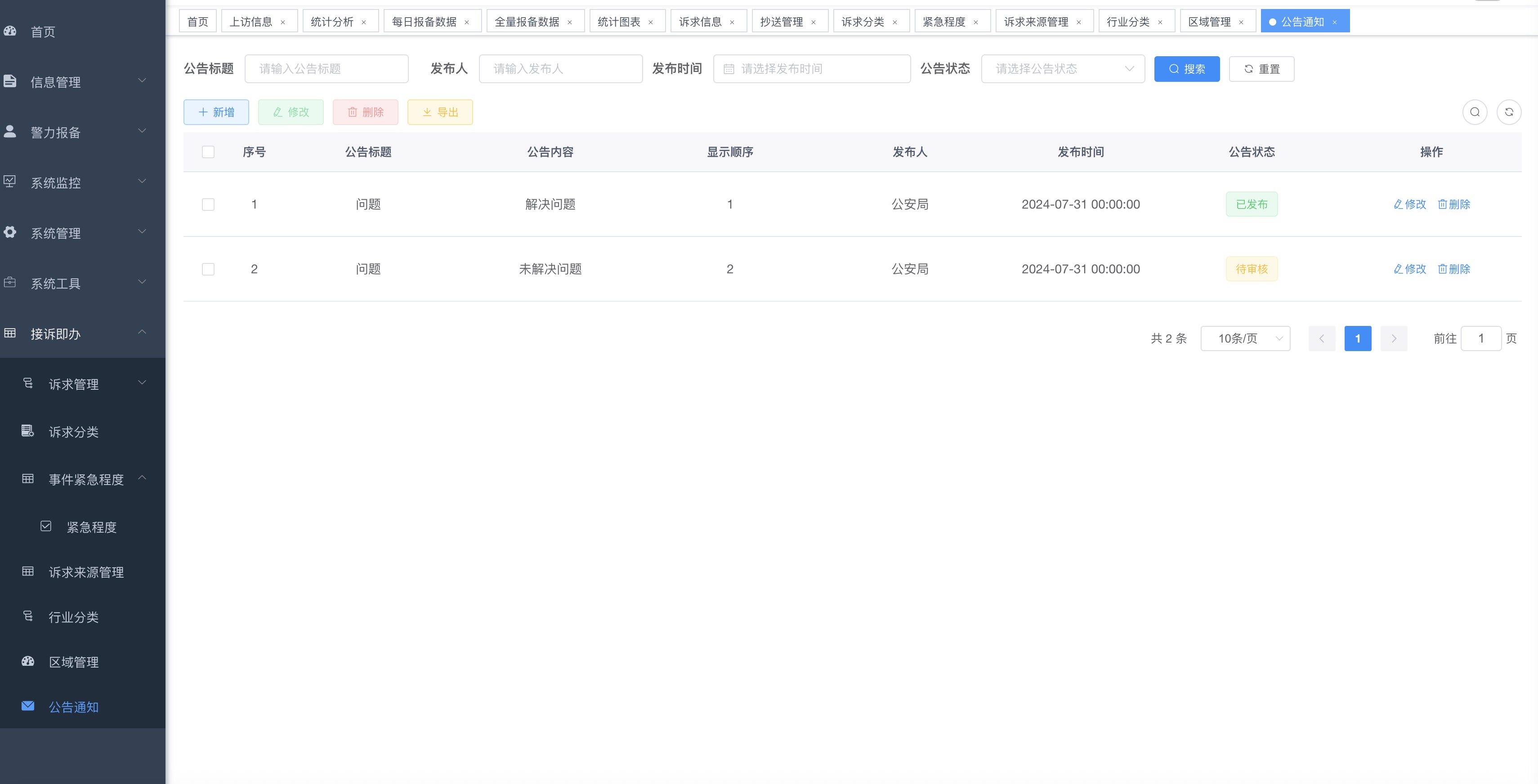Expand the 系统监控 menu
The height and width of the screenshot is (784, 1538).
click(x=142, y=181)
